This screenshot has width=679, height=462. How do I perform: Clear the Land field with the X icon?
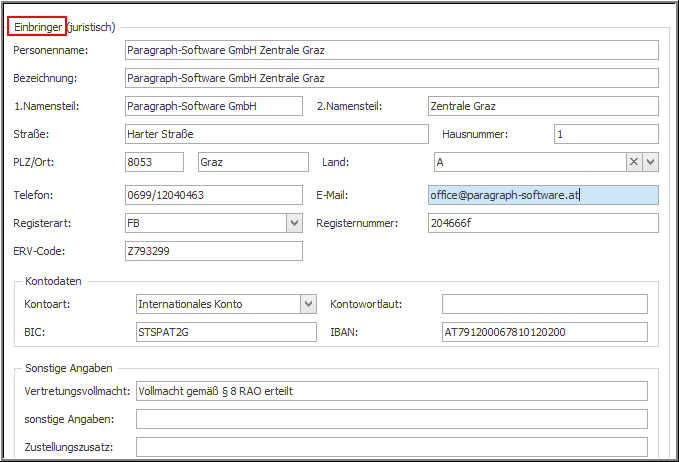(634, 162)
